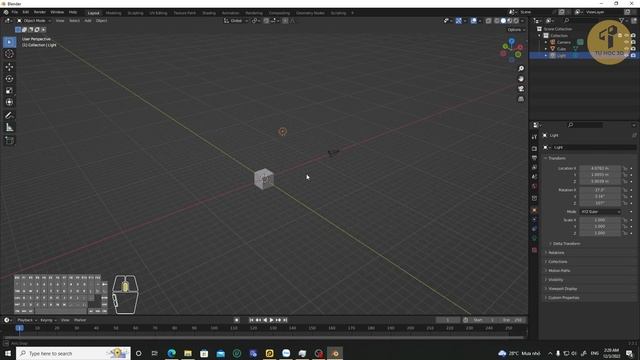The image size is (640, 360).
Task: Open the viewport Add menu
Action: coord(88,20)
